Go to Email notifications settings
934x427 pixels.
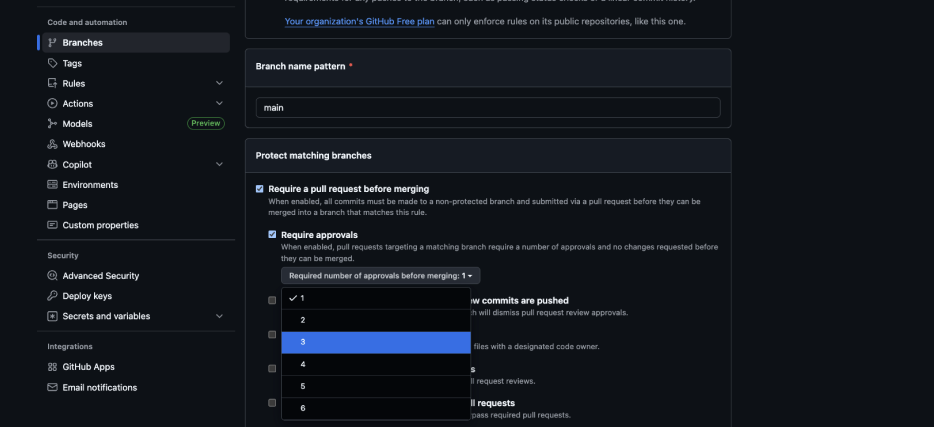pyautogui.click(x=99, y=388)
